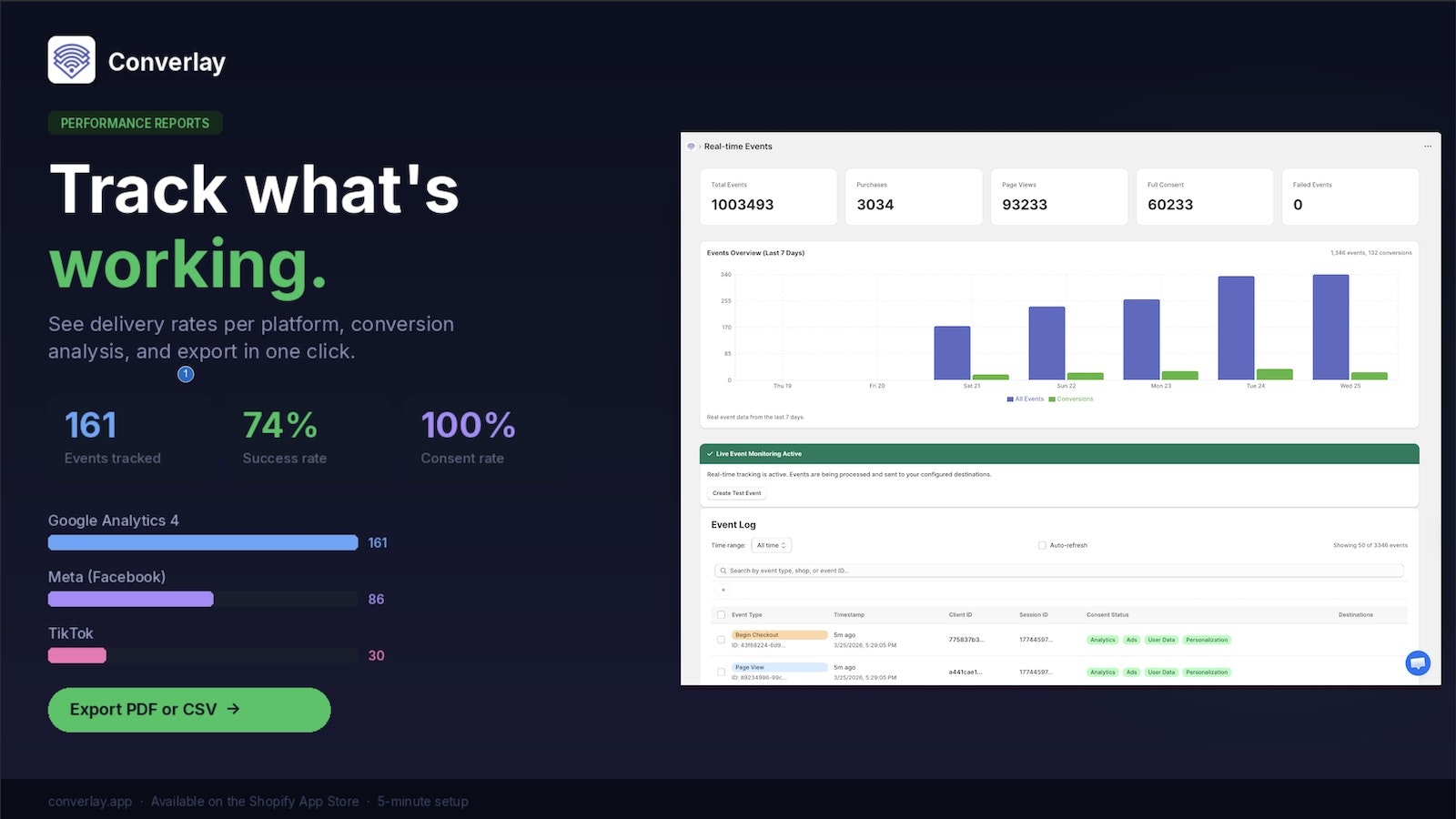The image size is (1456, 819).
Task: Click the app icon before Real-time Events breadcrumb
Action: pyautogui.click(x=692, y=147)
